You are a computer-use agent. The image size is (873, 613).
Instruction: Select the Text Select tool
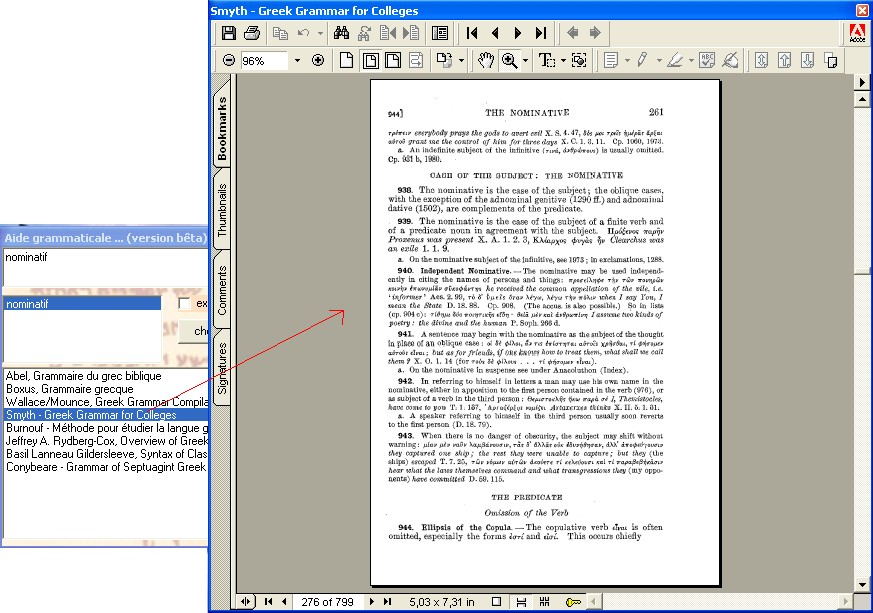tap(547, 60)
